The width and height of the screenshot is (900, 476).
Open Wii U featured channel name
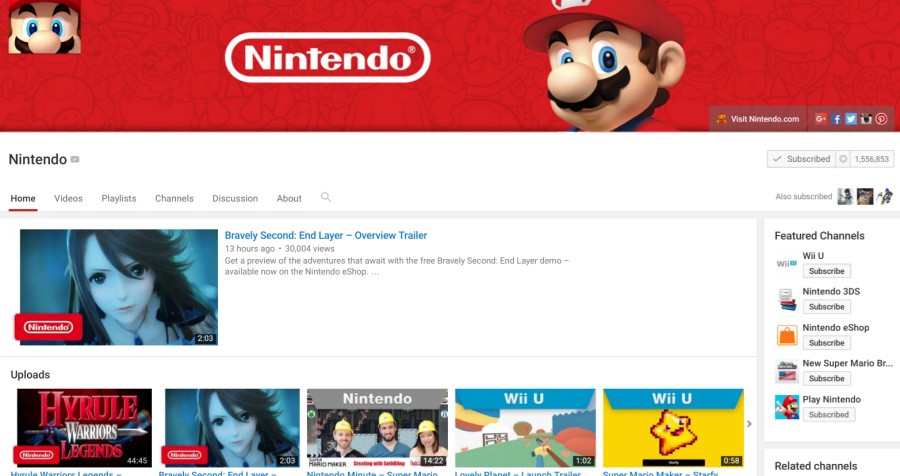pyautogui.click(x=813, y=256)
